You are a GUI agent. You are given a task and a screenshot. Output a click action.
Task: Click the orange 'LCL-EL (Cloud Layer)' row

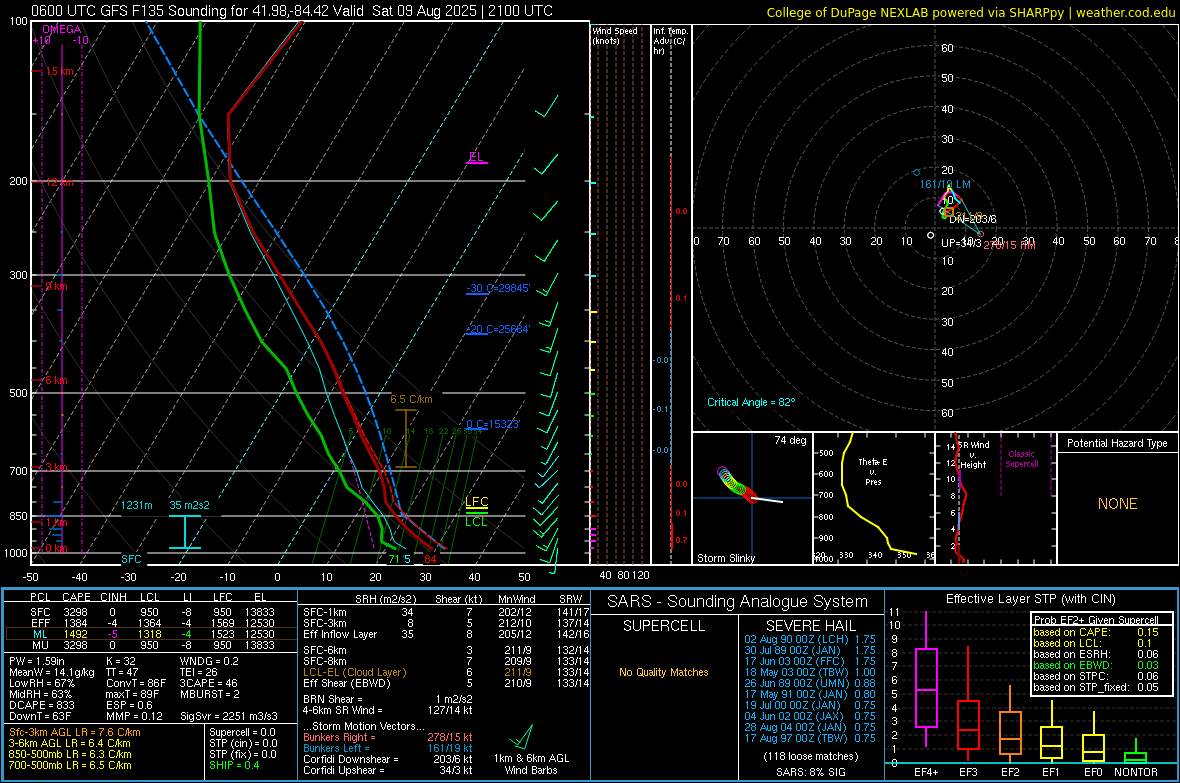(447, 672)
